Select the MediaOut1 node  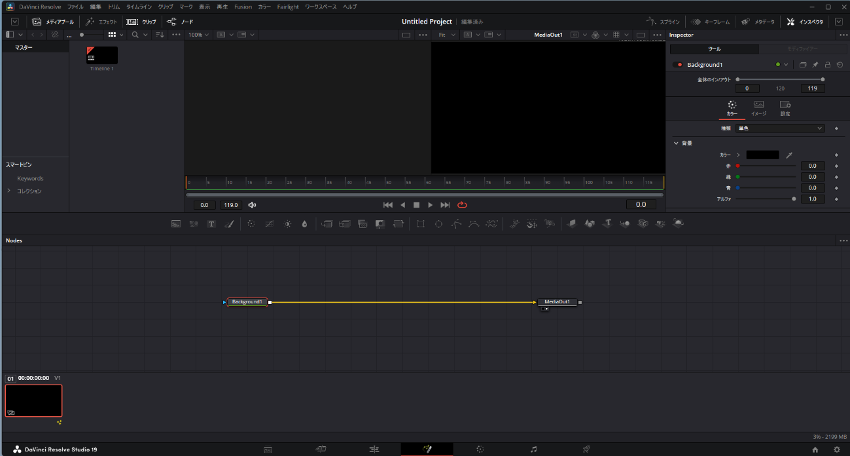(x=558, y=301)
